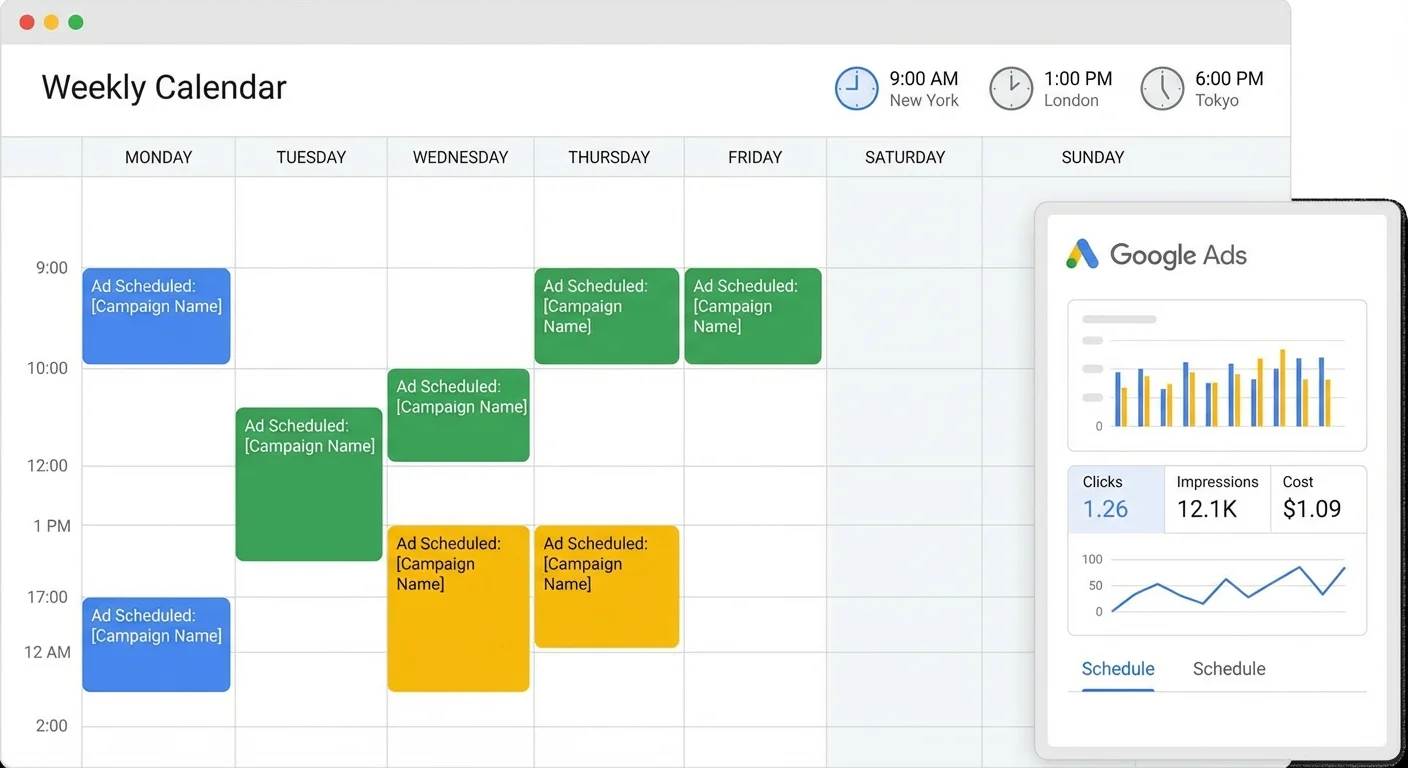The image size is (1408, 768).
Task: Click the FRIDAY column header
Action: 755,157
